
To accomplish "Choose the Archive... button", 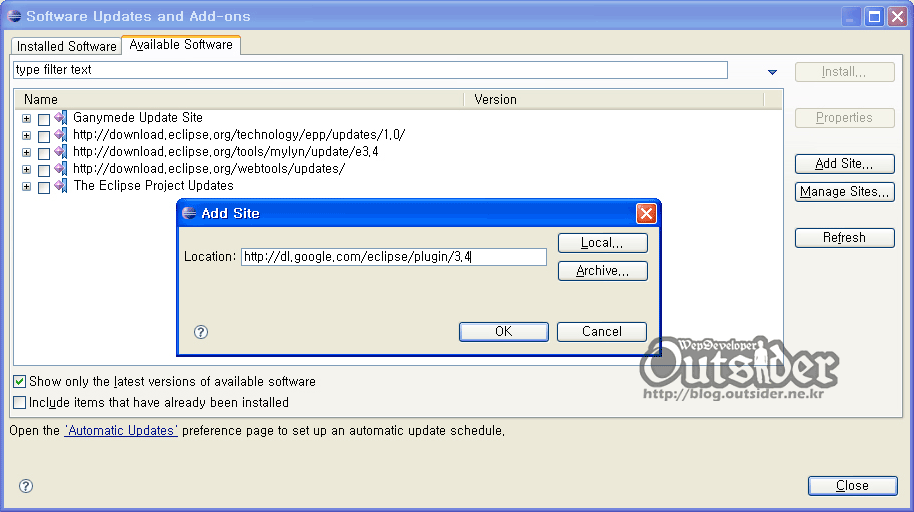I will [603, 271].
